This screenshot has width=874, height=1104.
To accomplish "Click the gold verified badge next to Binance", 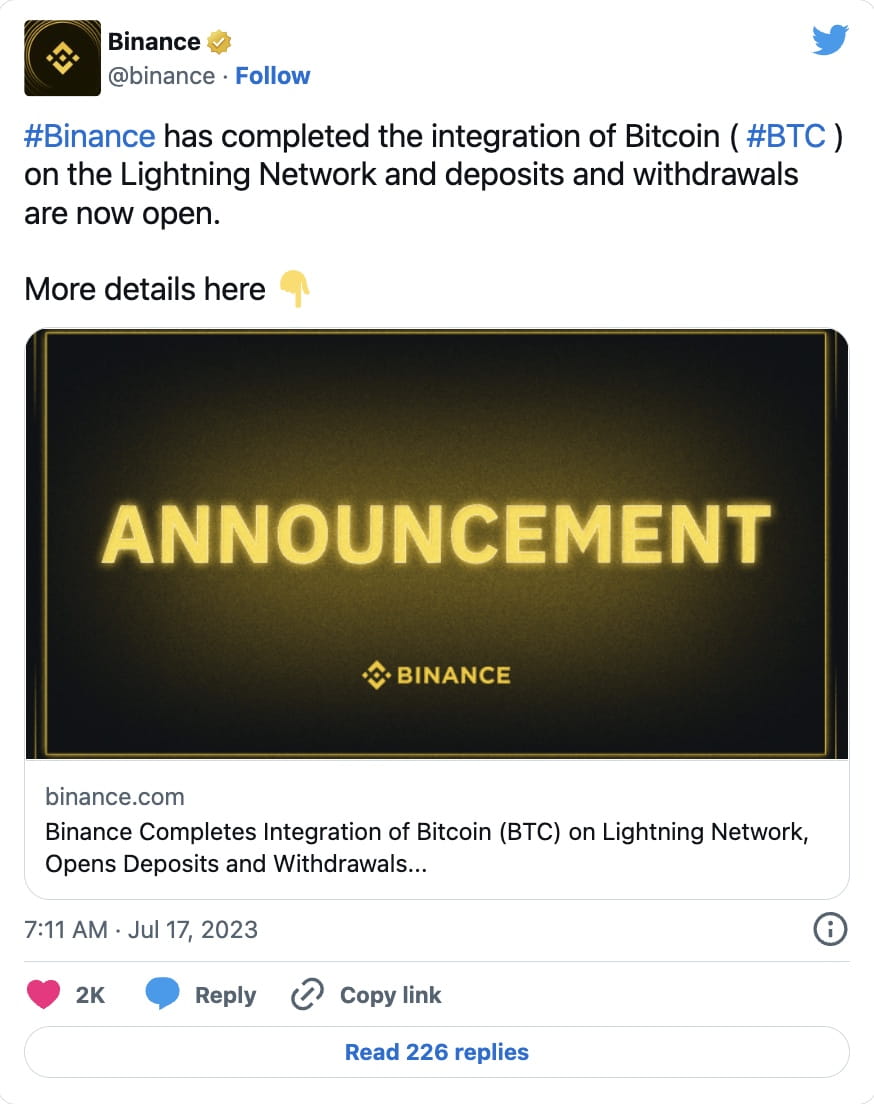I will [x=218, y=41].
